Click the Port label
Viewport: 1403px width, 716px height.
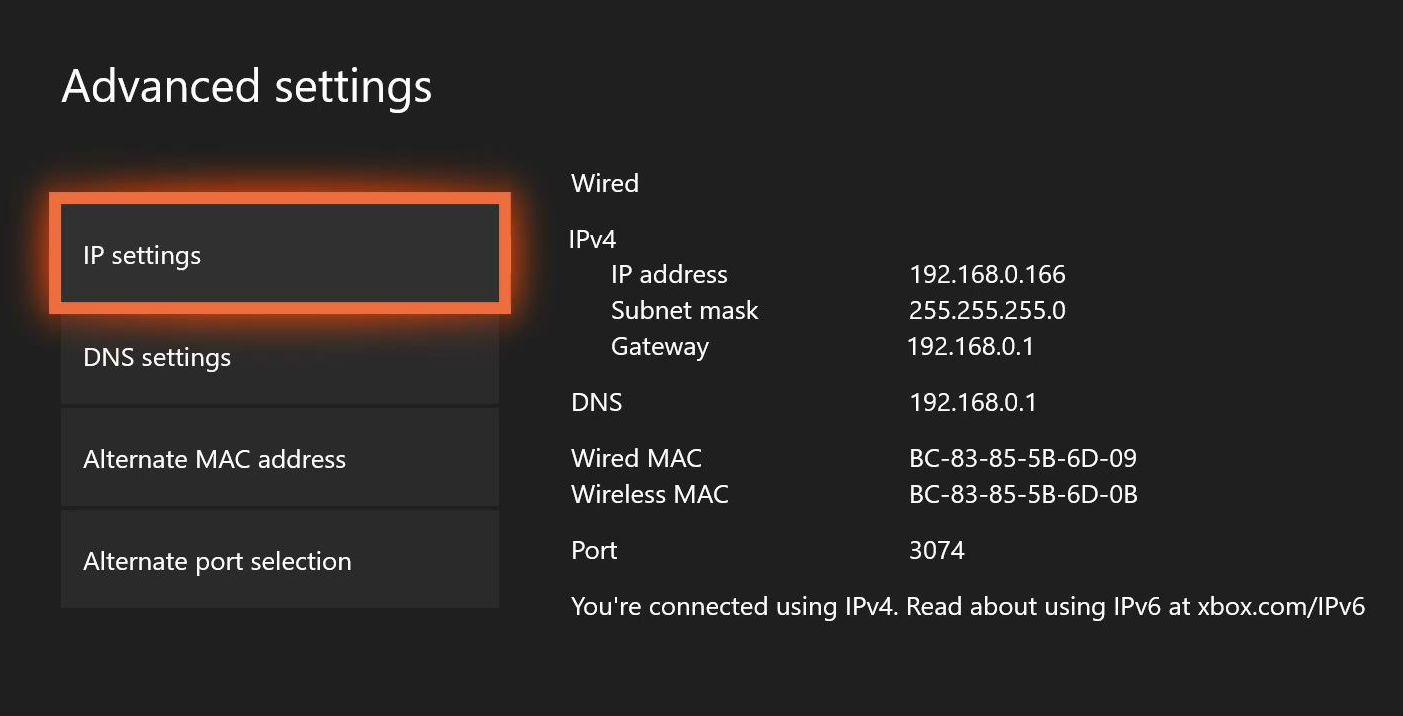[x=594, y=550]
